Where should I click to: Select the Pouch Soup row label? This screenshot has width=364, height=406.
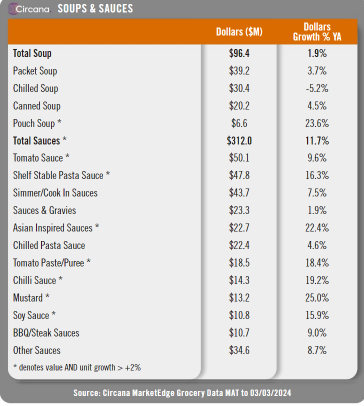point(37,123)
